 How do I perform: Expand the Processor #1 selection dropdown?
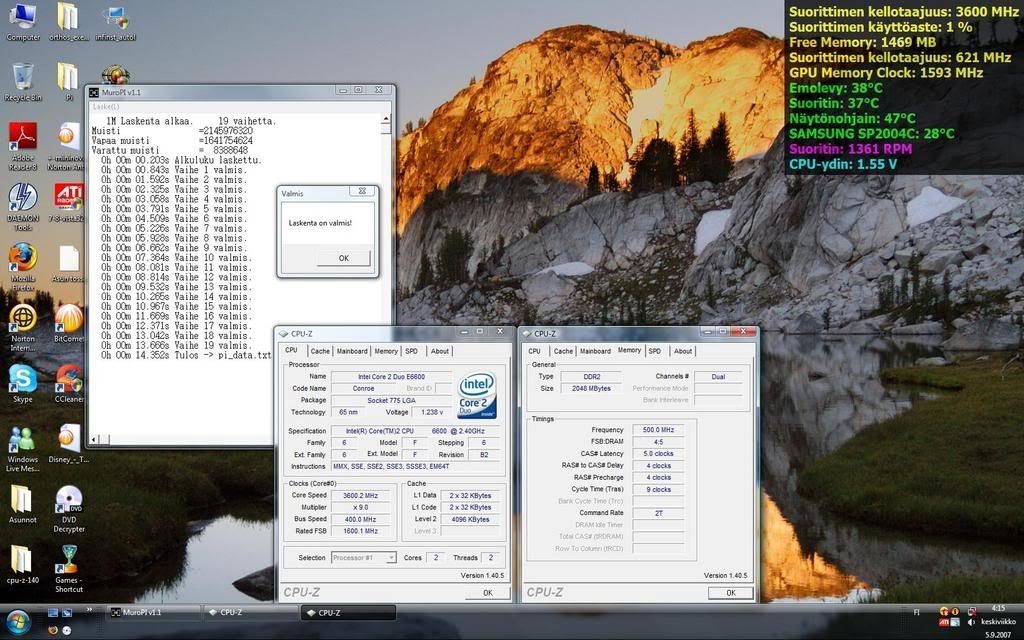click(x=363, y=557)
